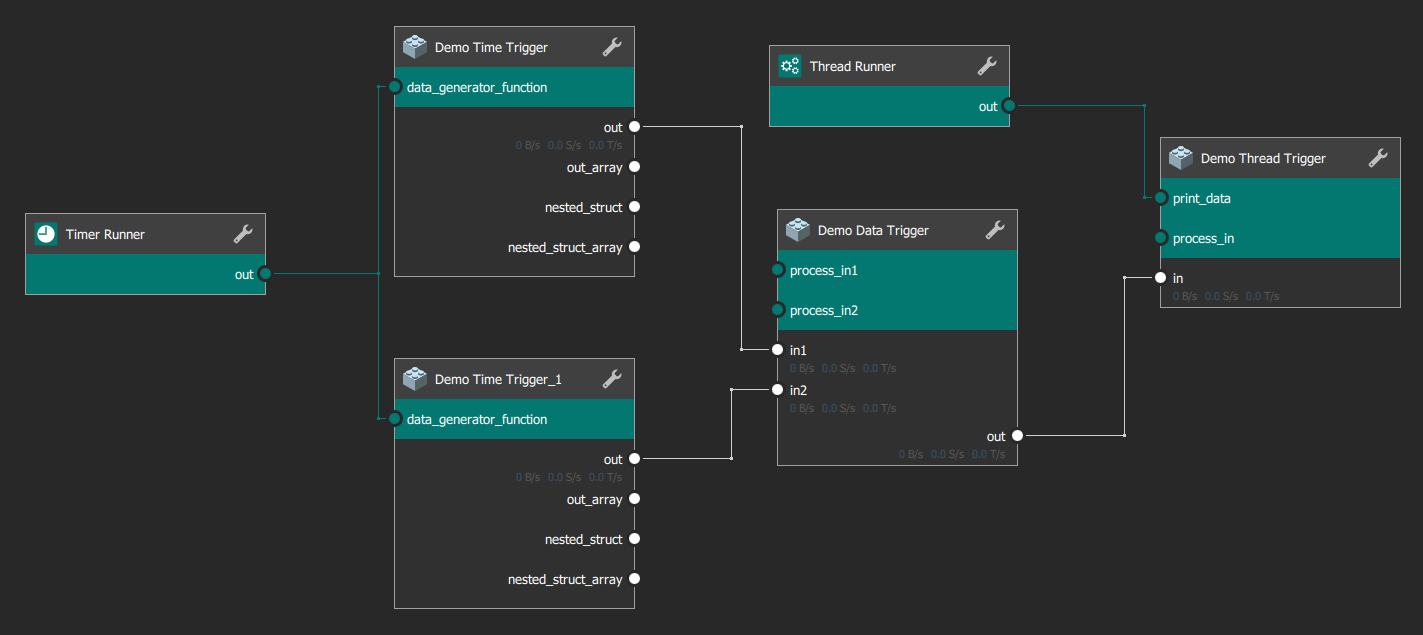Screen dimensions: 1423x635
Task: Select Demo Time Trigger data_generator_function port
Action: (395, 87)
